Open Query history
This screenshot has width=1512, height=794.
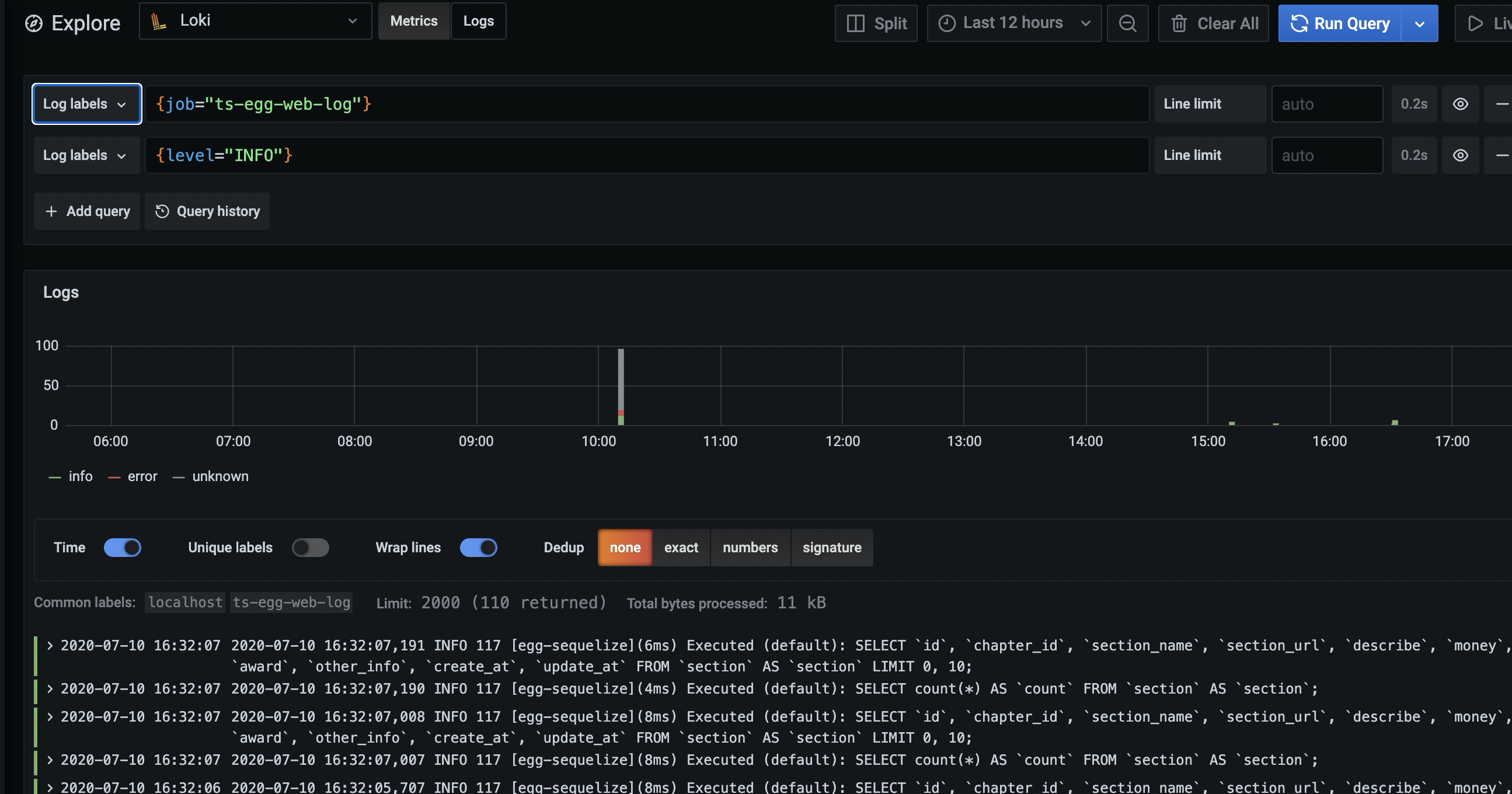point(207,211)
